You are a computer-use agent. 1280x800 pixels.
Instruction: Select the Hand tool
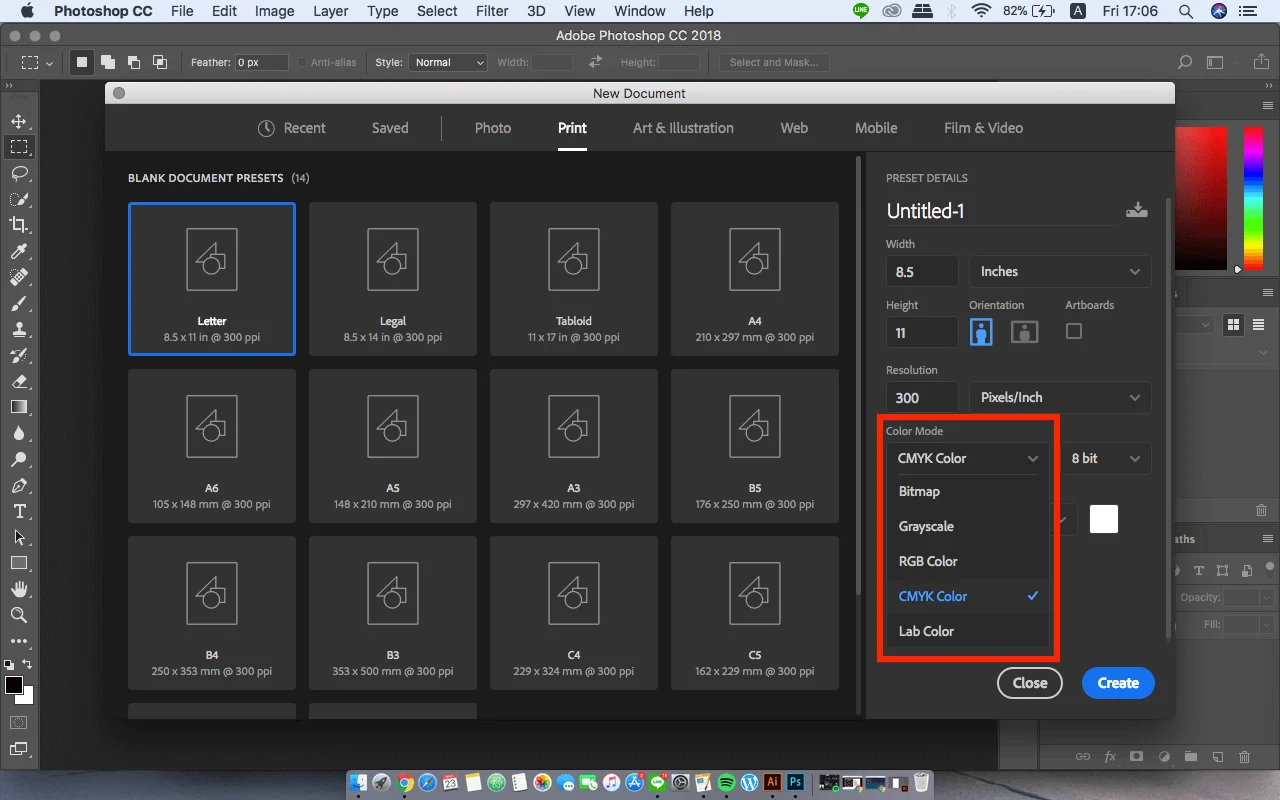pos(18,589)
